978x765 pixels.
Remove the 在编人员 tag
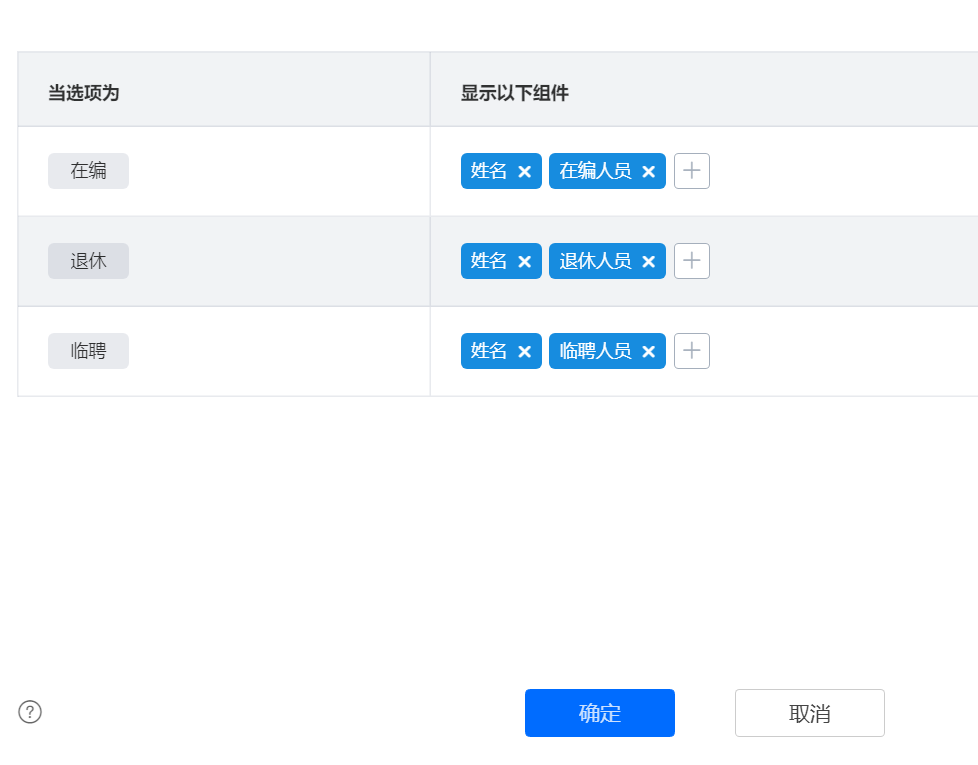[x=648, y=172]
